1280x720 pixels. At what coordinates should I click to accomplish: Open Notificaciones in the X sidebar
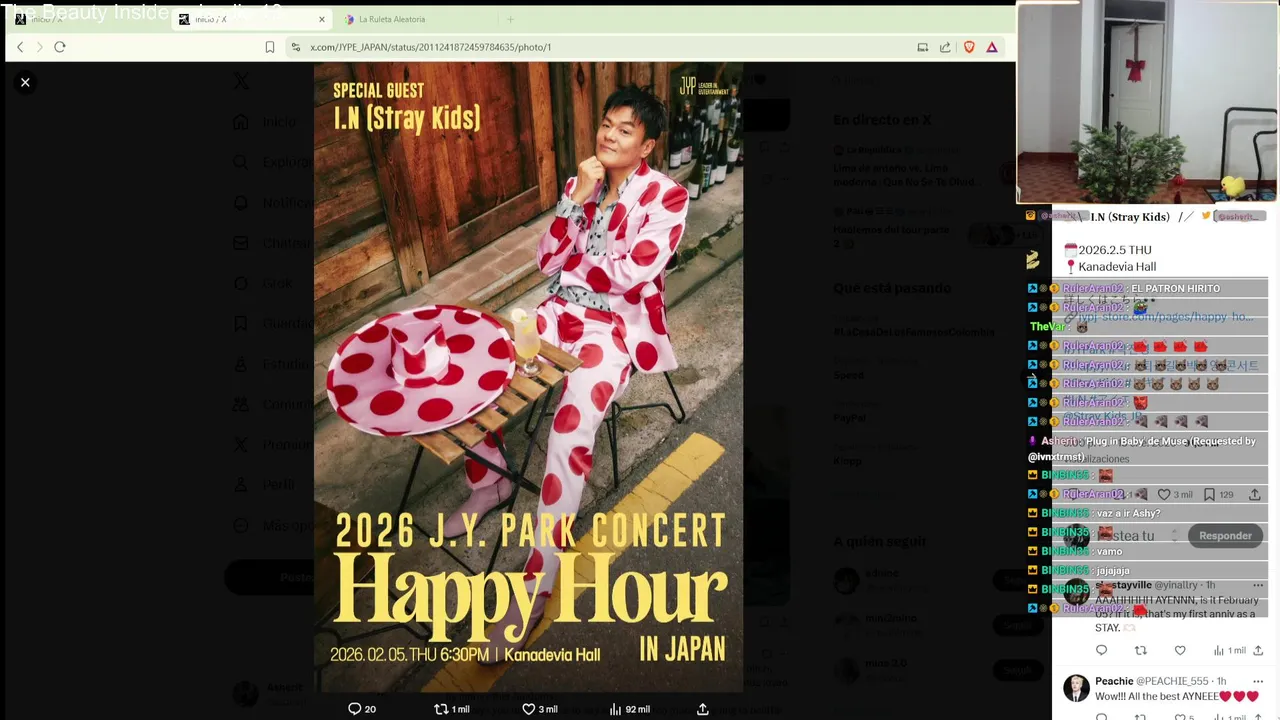pyautogui.click(x=274, y=203)
